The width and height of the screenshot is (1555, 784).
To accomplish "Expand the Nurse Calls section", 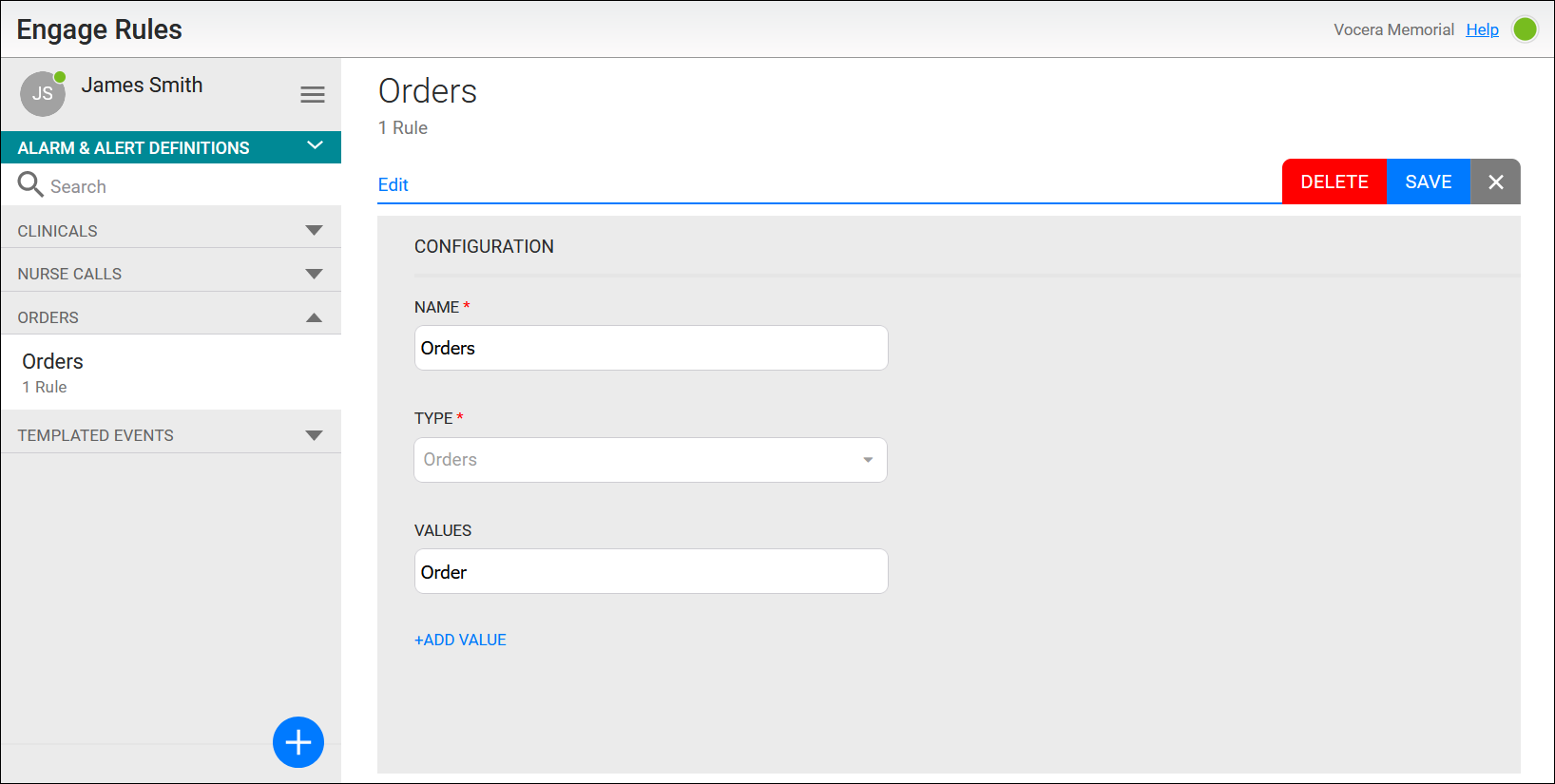I will [x=314, y=274].
